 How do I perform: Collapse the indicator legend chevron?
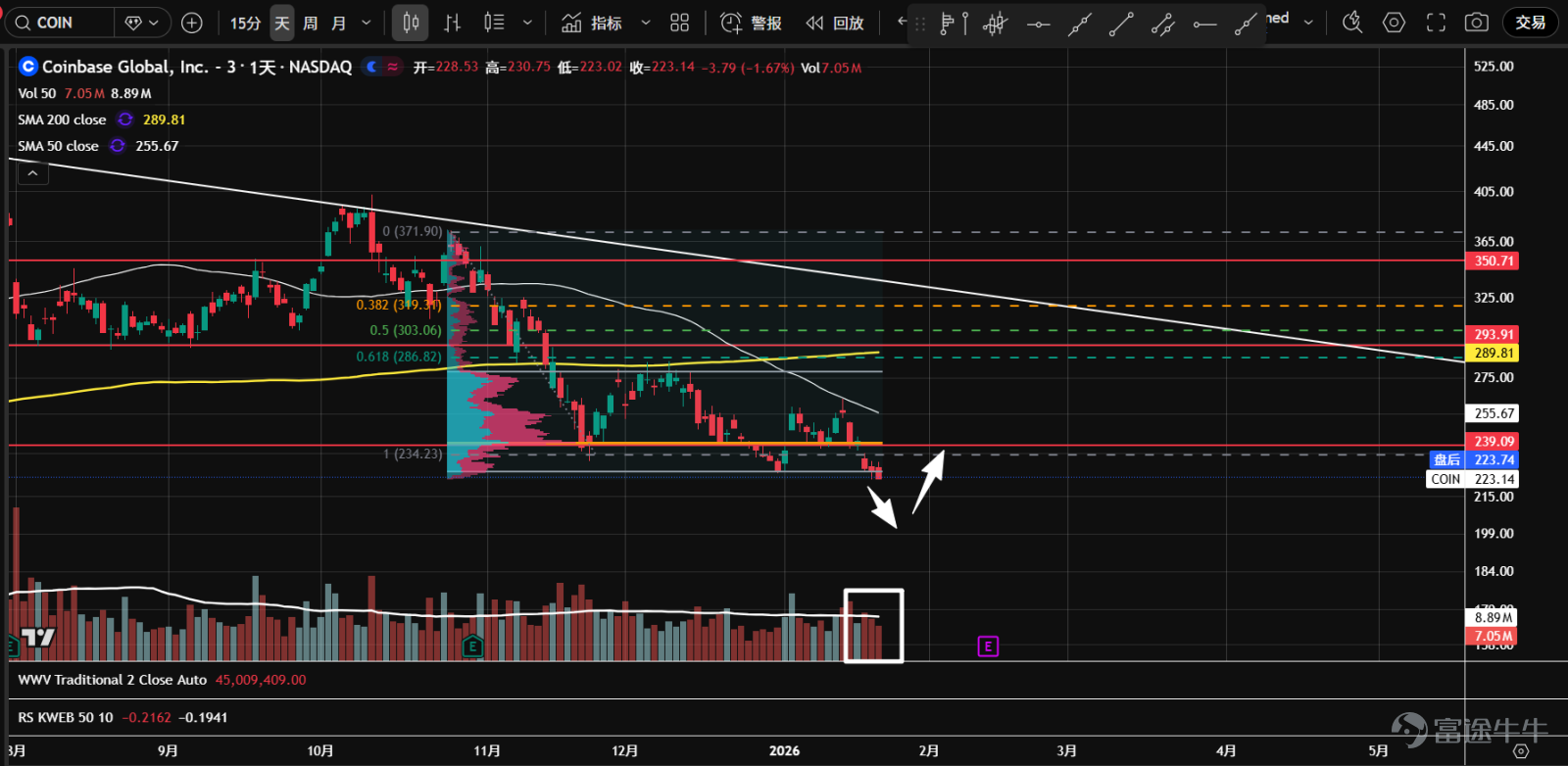coord(32,173)
